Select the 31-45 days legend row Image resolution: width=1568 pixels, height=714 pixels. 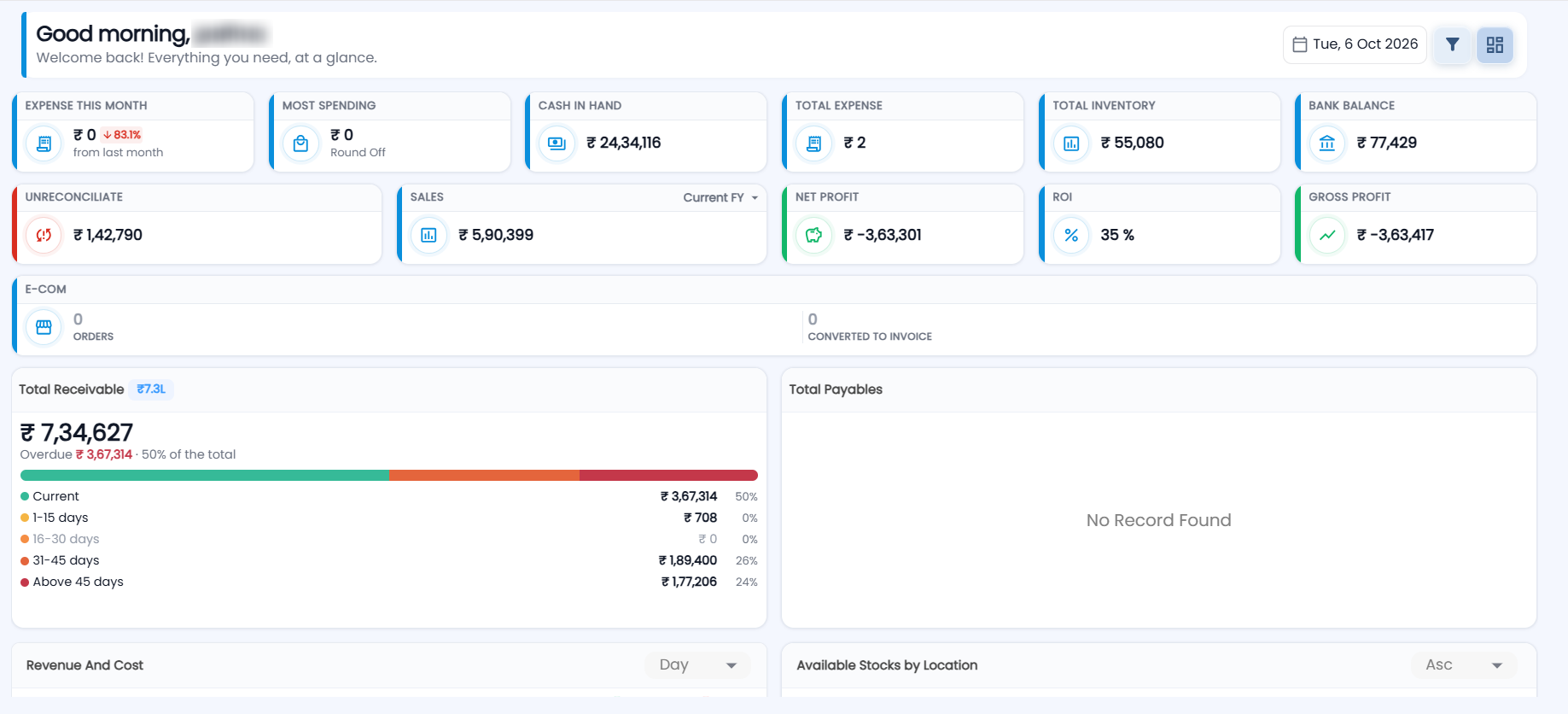coord(389,560)
